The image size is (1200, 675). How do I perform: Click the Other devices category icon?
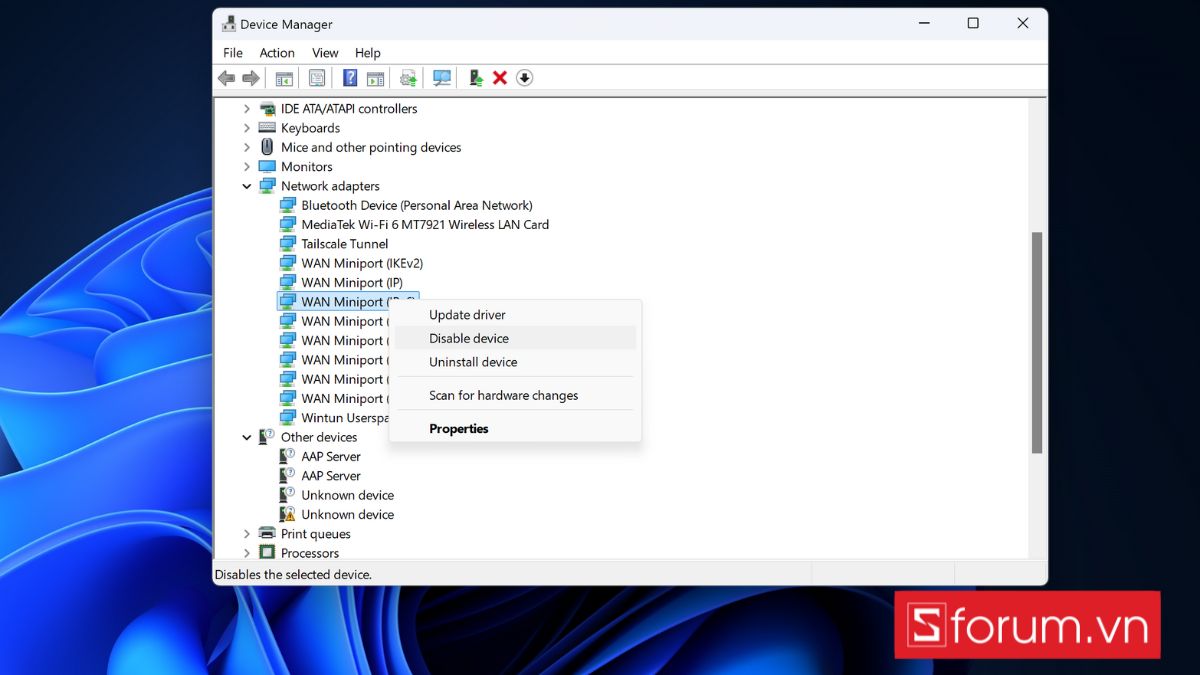[x=267, y=437]
